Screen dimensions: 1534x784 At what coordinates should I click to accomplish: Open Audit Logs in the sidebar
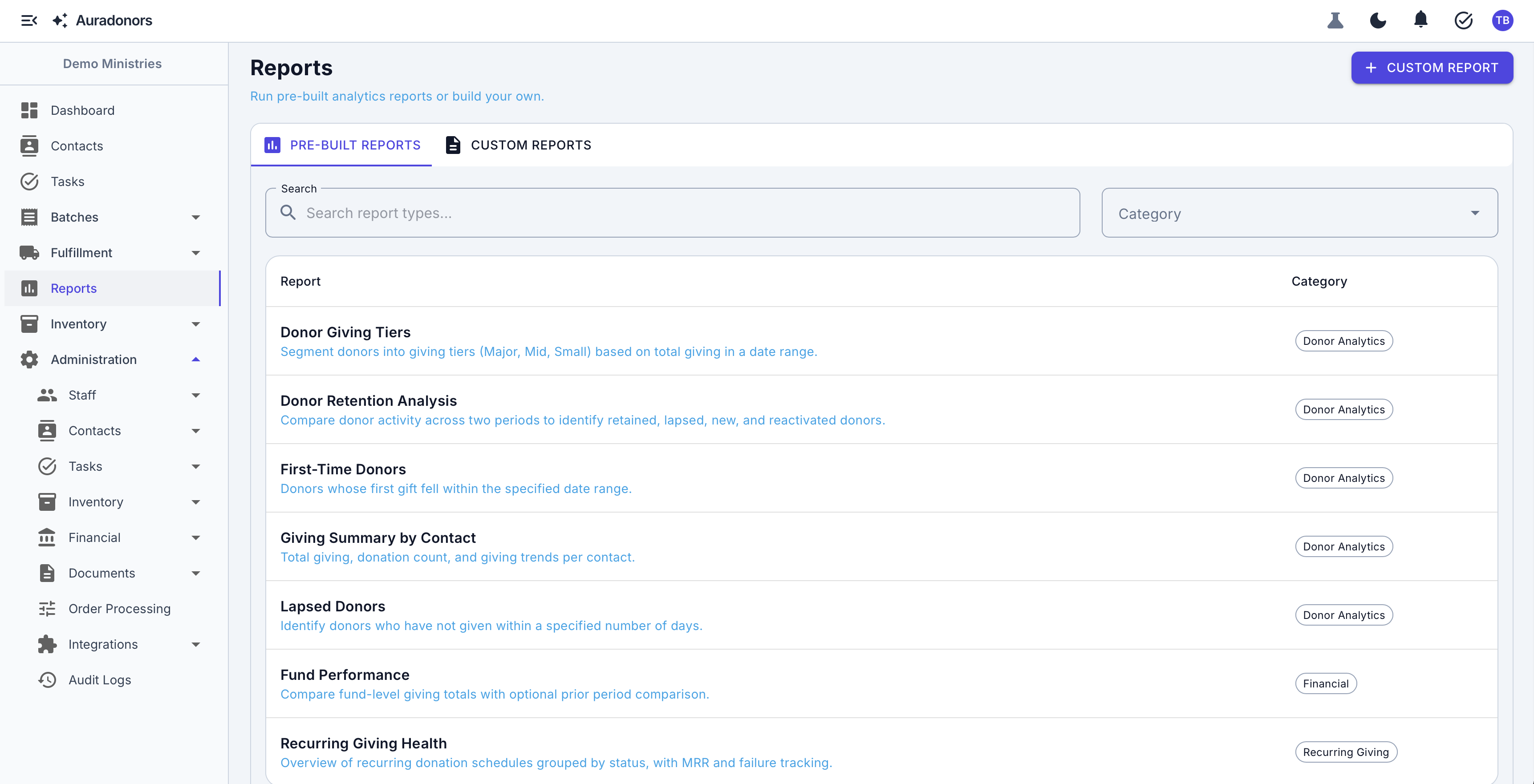tap(99, 680)
